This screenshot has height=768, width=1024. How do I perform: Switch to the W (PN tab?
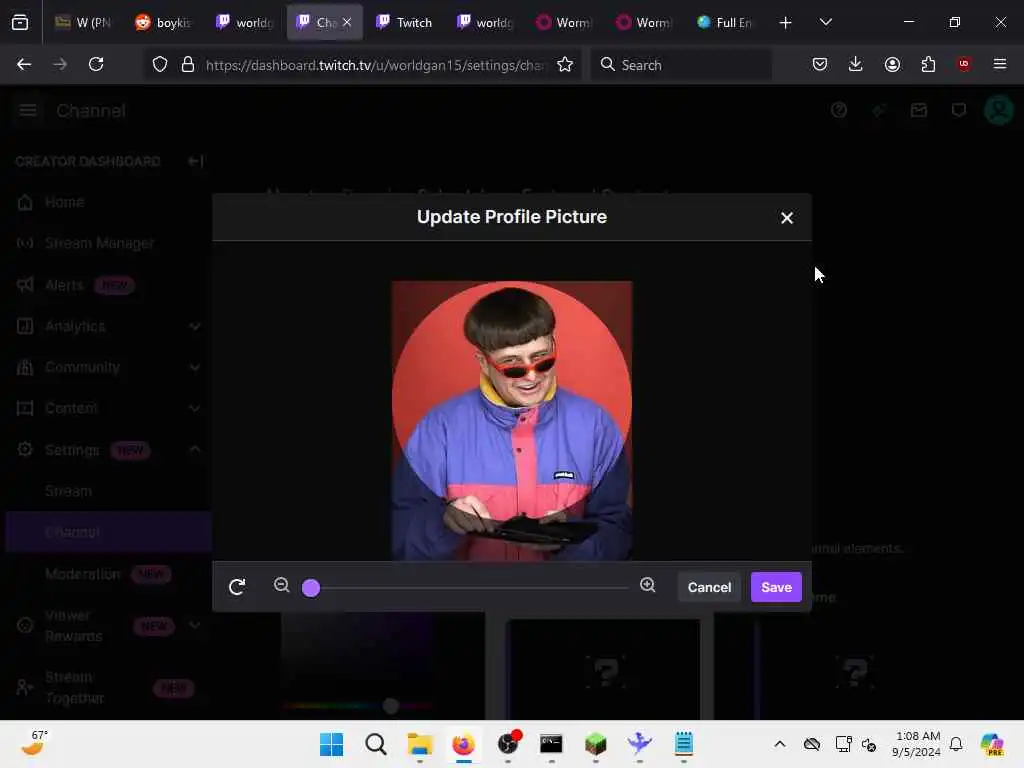(84, 22)
